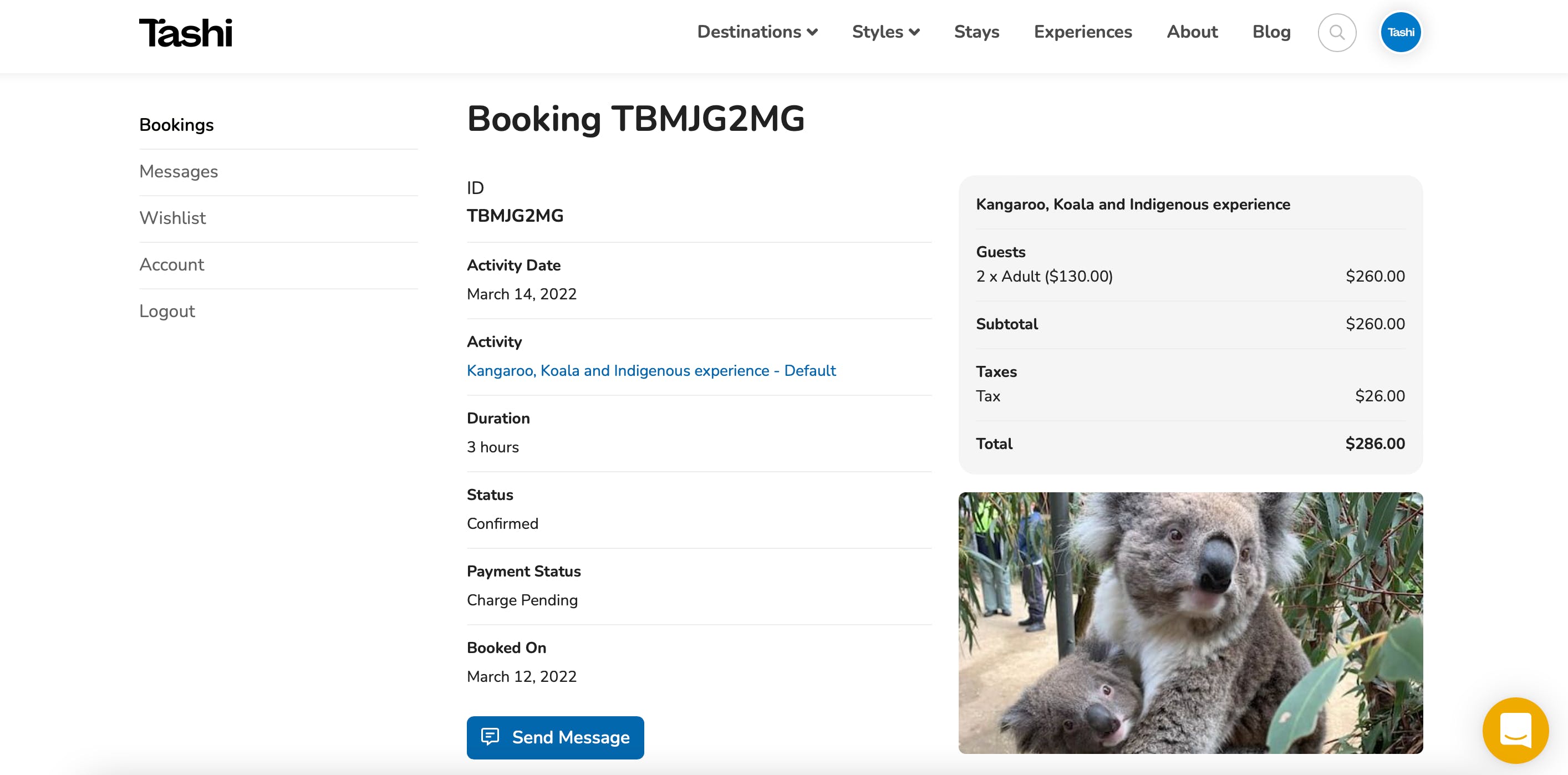Click the Total label
The height and width of the screenshot is (775, 1568).
pos(994,444)
